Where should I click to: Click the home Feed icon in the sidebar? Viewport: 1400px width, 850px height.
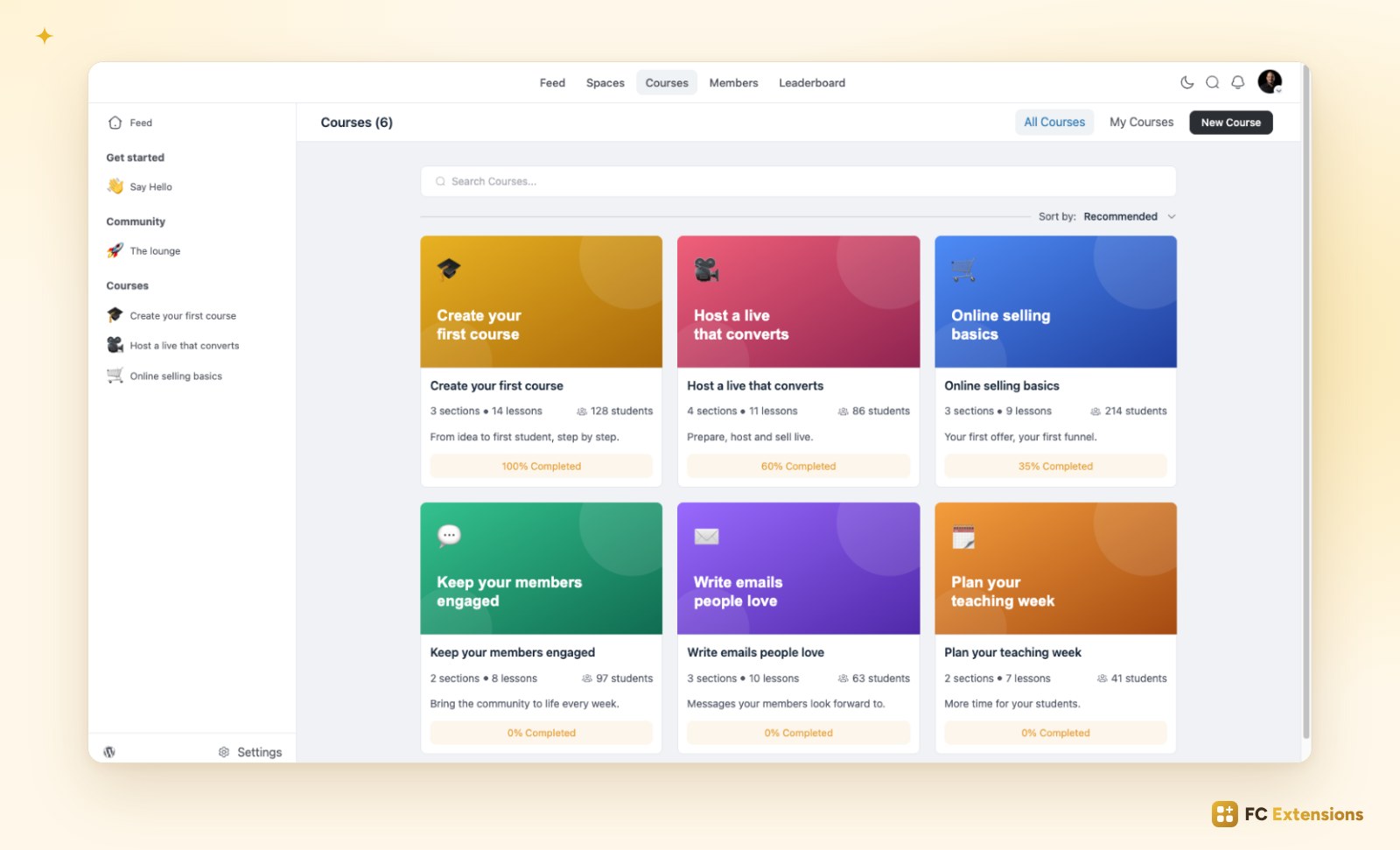coord(115,123)
